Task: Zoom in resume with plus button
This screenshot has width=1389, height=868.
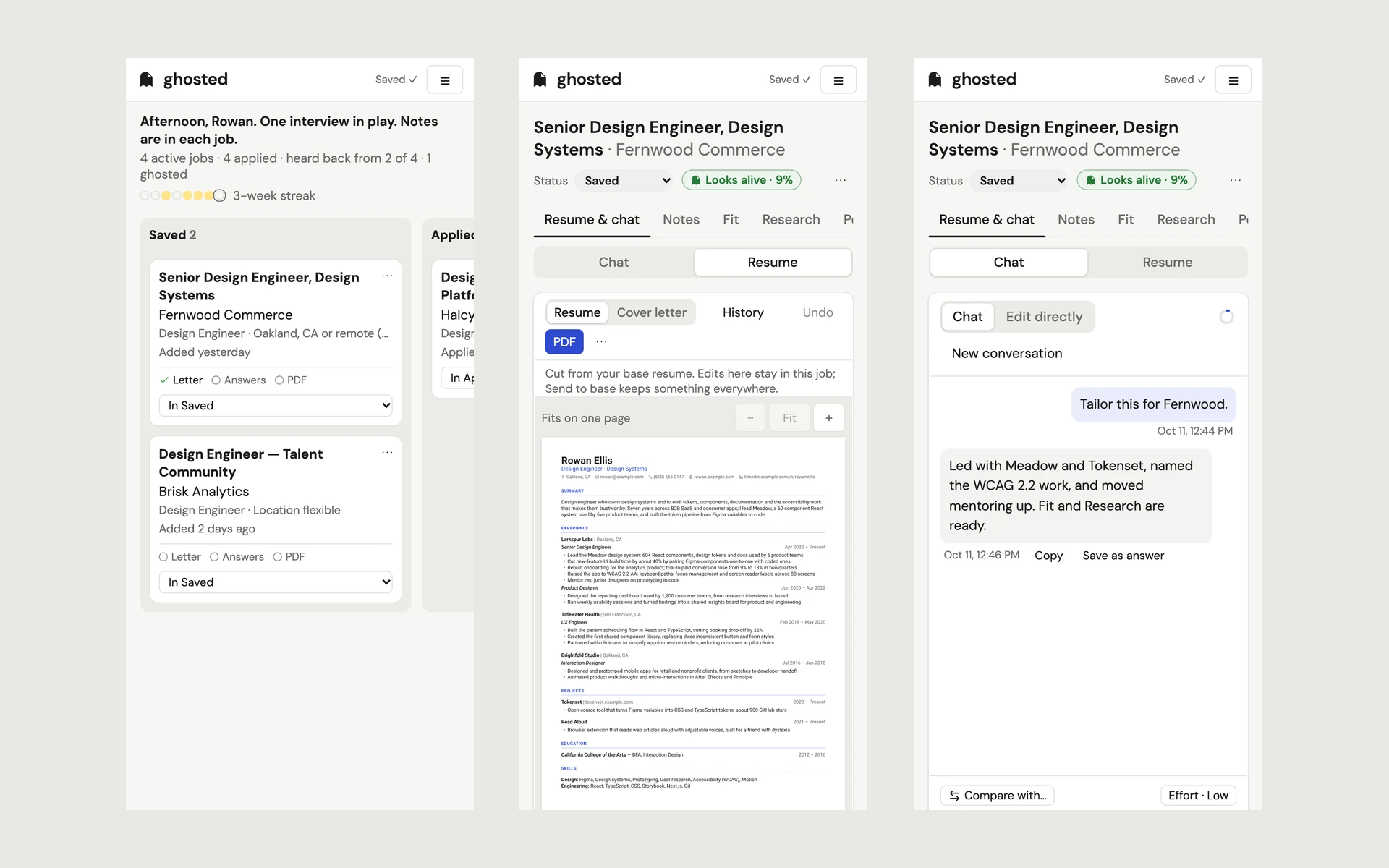Action: [829, 418]
